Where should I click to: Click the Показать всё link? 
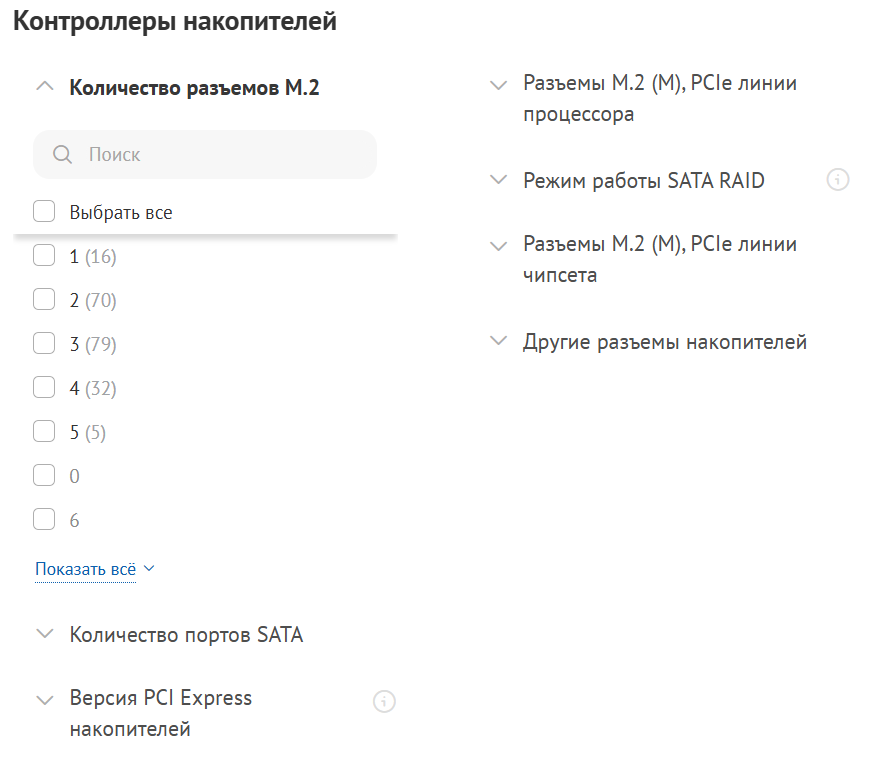click(x=86, y=569)
